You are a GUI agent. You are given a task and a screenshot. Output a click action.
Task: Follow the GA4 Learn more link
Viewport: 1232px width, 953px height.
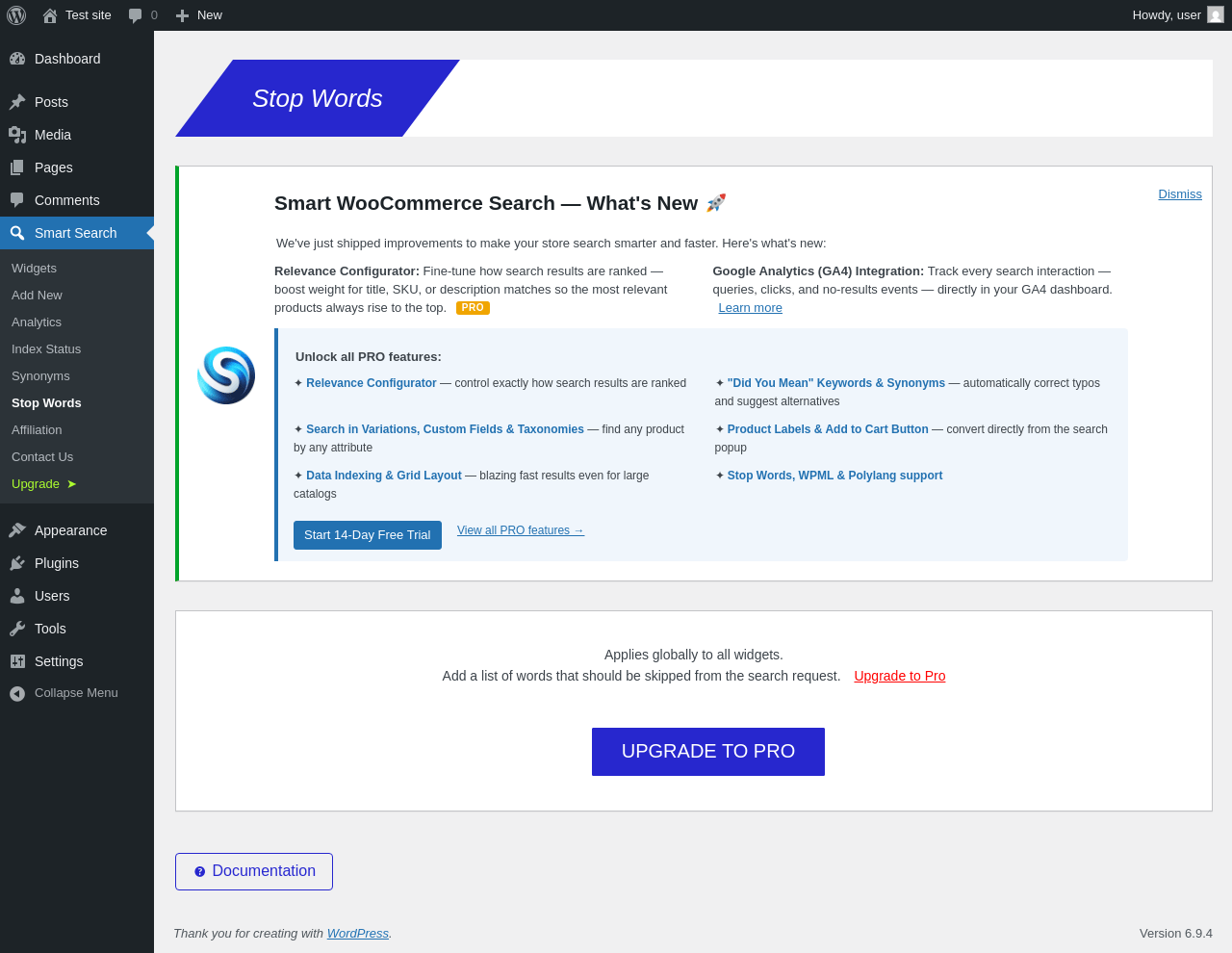pos(750,308)
